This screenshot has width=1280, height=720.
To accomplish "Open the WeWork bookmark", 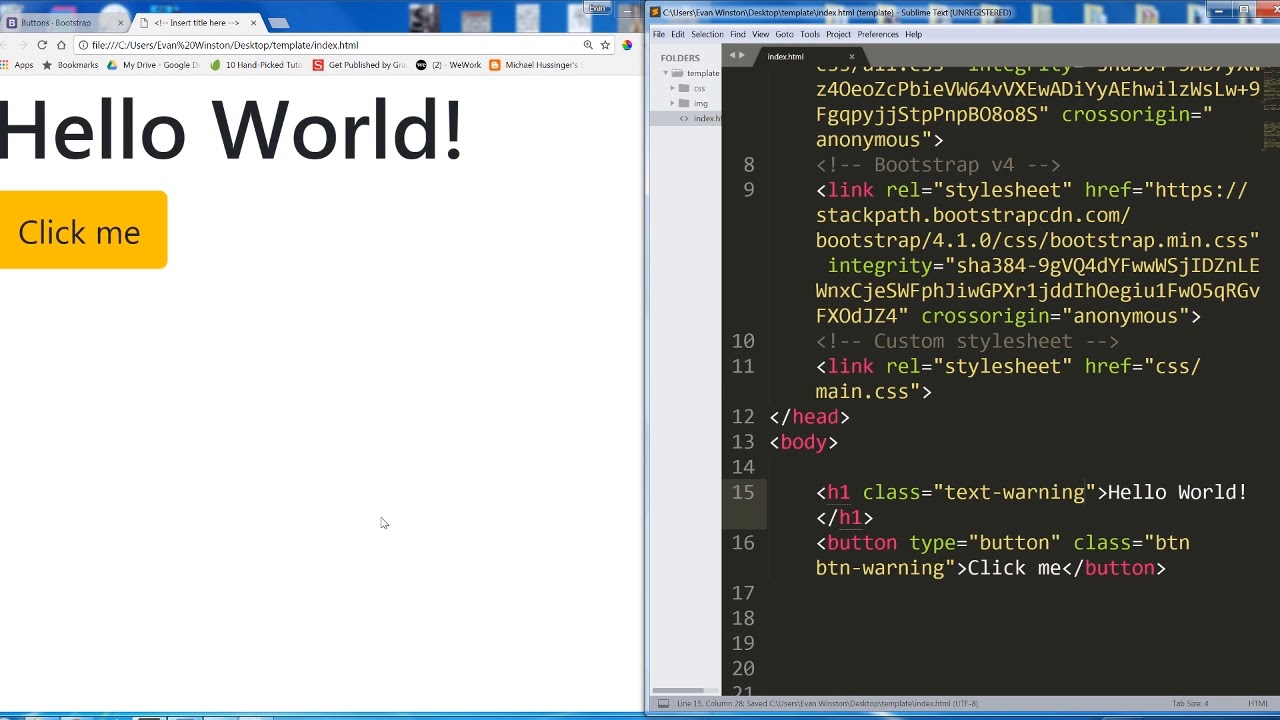I will pyautogui.click(x=448, y=65).
